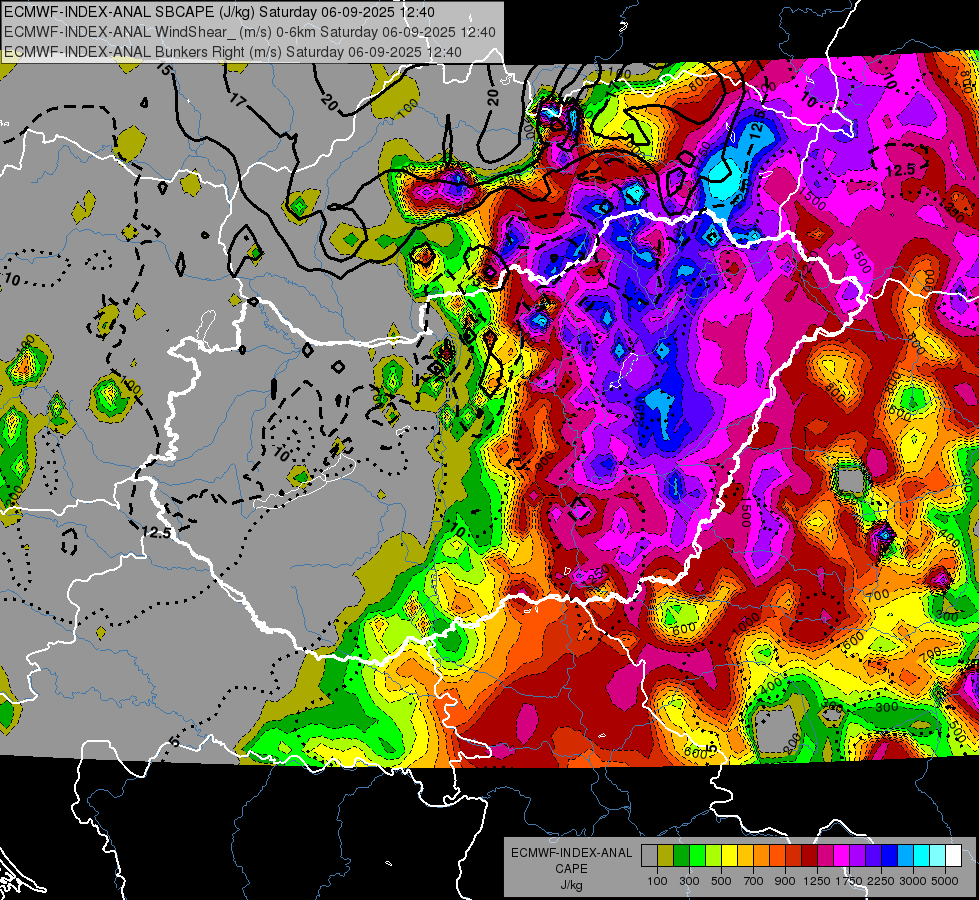The width and height of the screenshot is (979, 900).
Task: Click the pure blue legend swatch
Action: tap(890, 855)
